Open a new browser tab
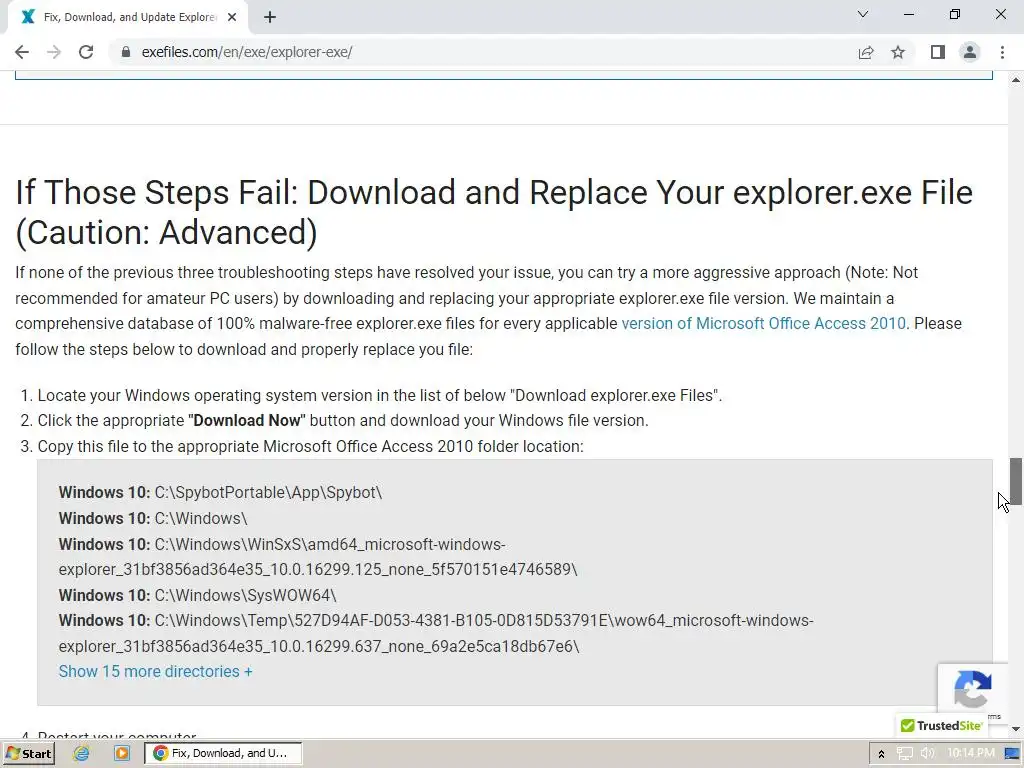Viewport: 1024px width, 768px height. pos(270,18)
